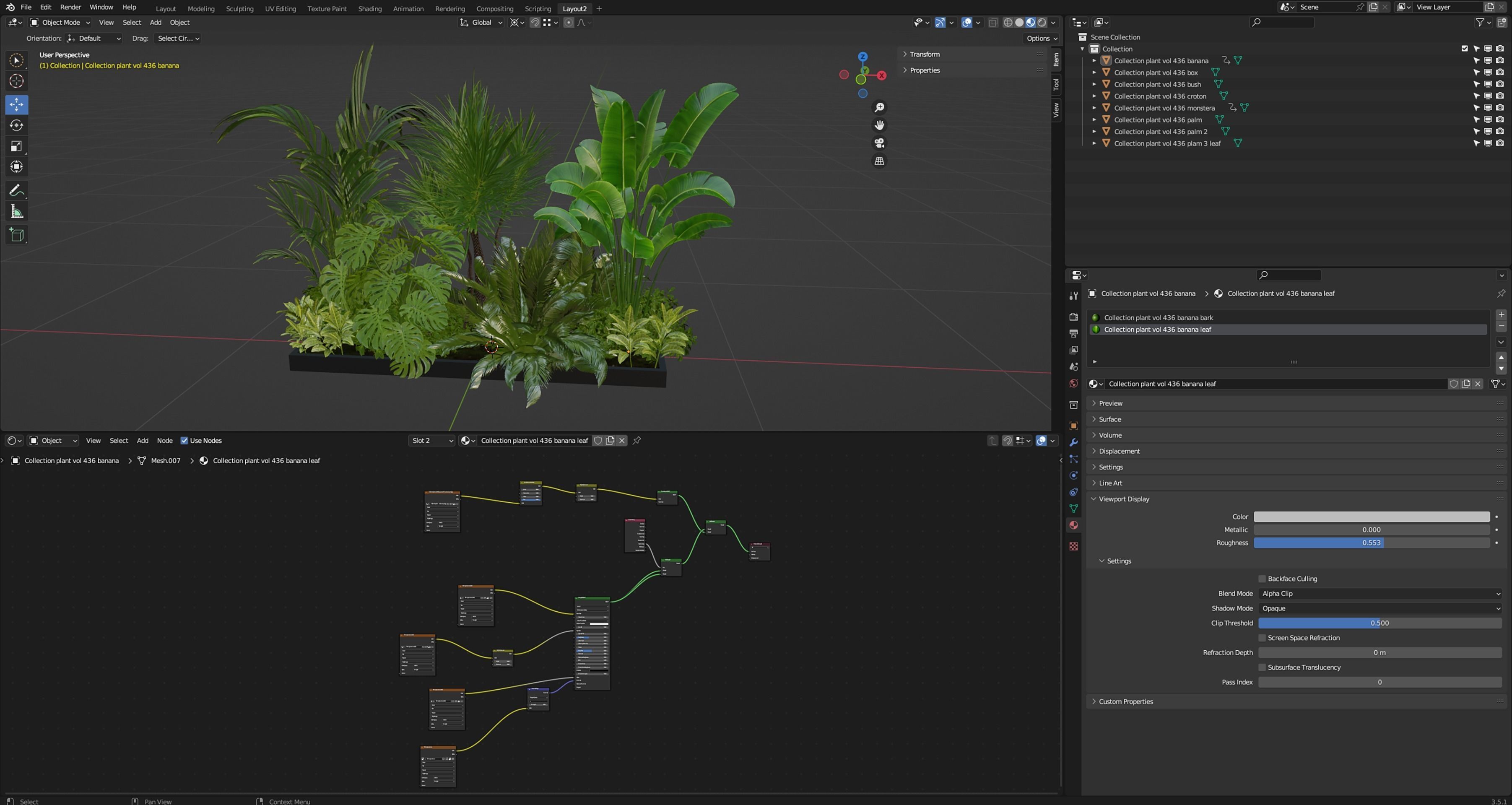Select the Add Cube tool

pos(16,235)
